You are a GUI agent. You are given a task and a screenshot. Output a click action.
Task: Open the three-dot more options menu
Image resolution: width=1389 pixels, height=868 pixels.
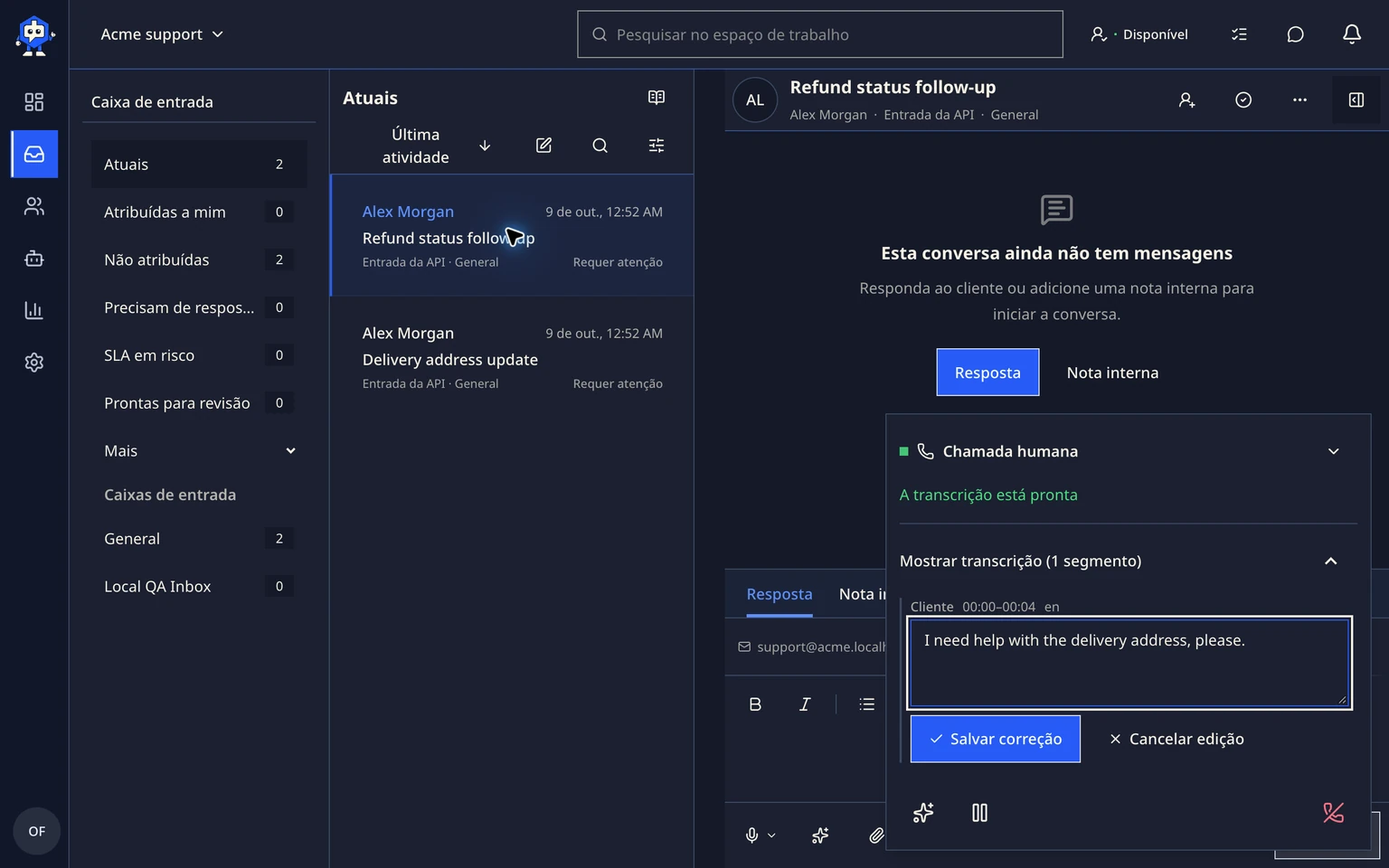coord(1299,100)
